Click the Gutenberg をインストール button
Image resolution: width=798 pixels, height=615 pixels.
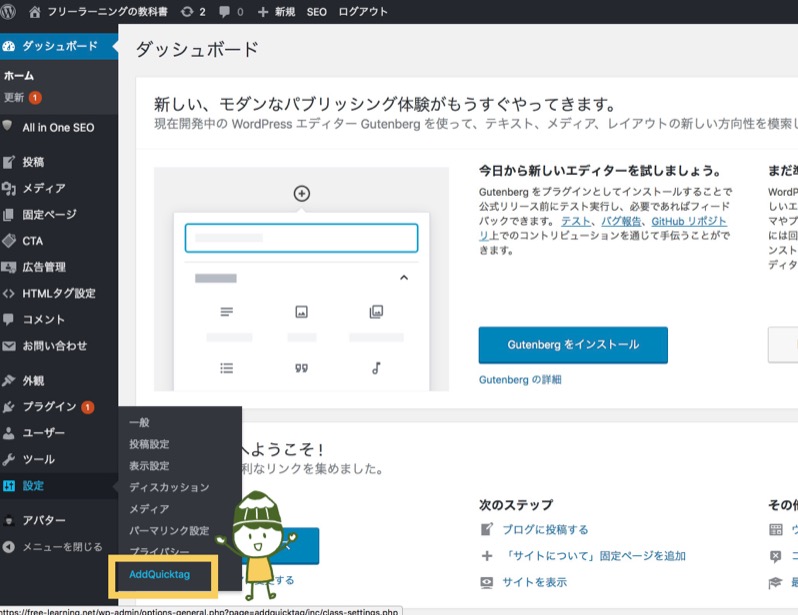573,345
